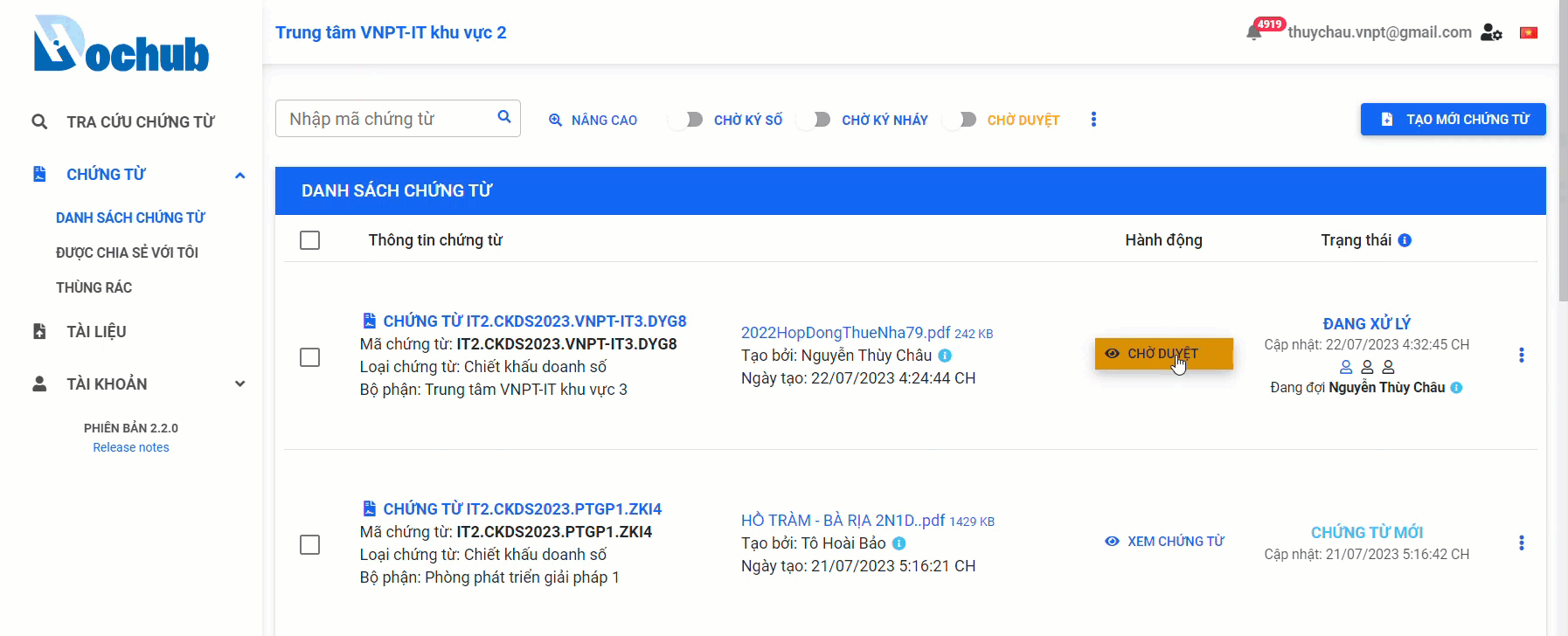This screenshot has height=636, width=1568.
Task: Switch language via Vietnam flag icon
Action: pyautogui.click(x=1529, y=32)
